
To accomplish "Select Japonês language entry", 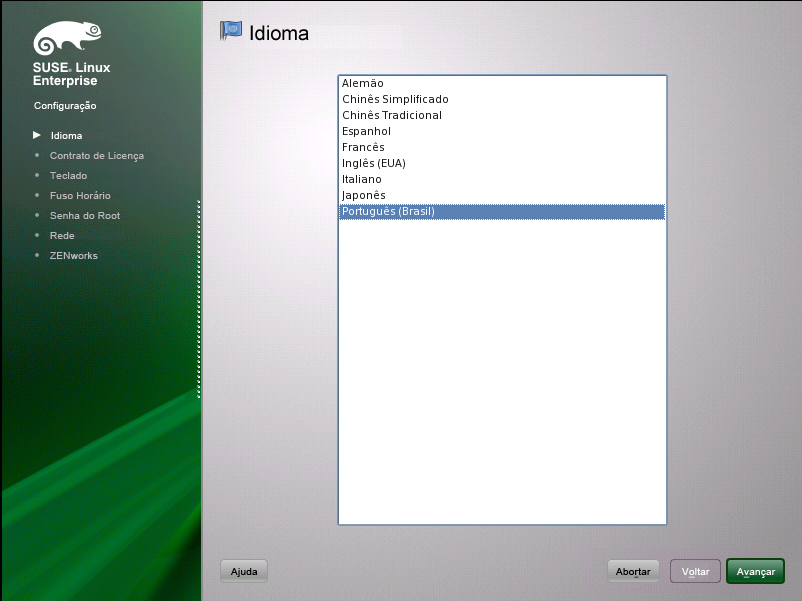I will click(502, 195).
